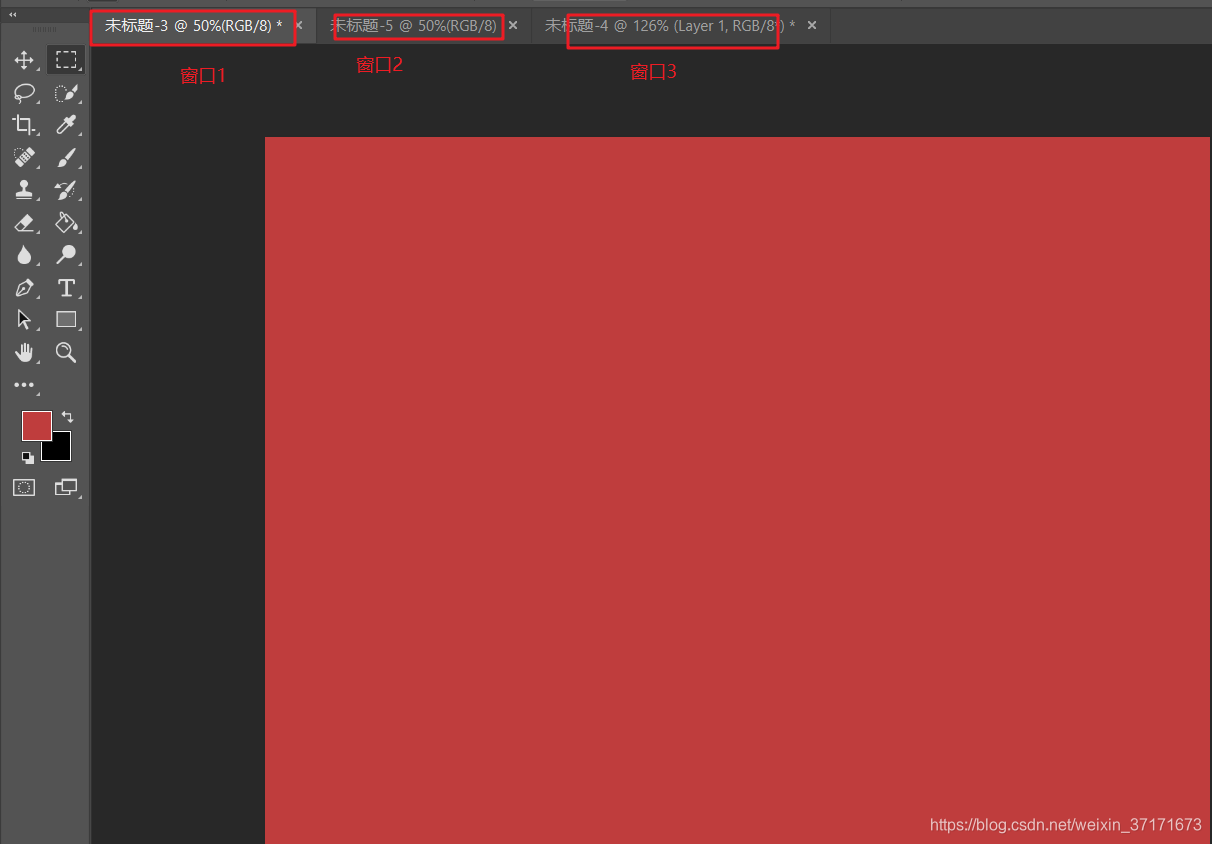Pick the Dodge tool
Screen dimensions: 1212x844
[66, 255]
